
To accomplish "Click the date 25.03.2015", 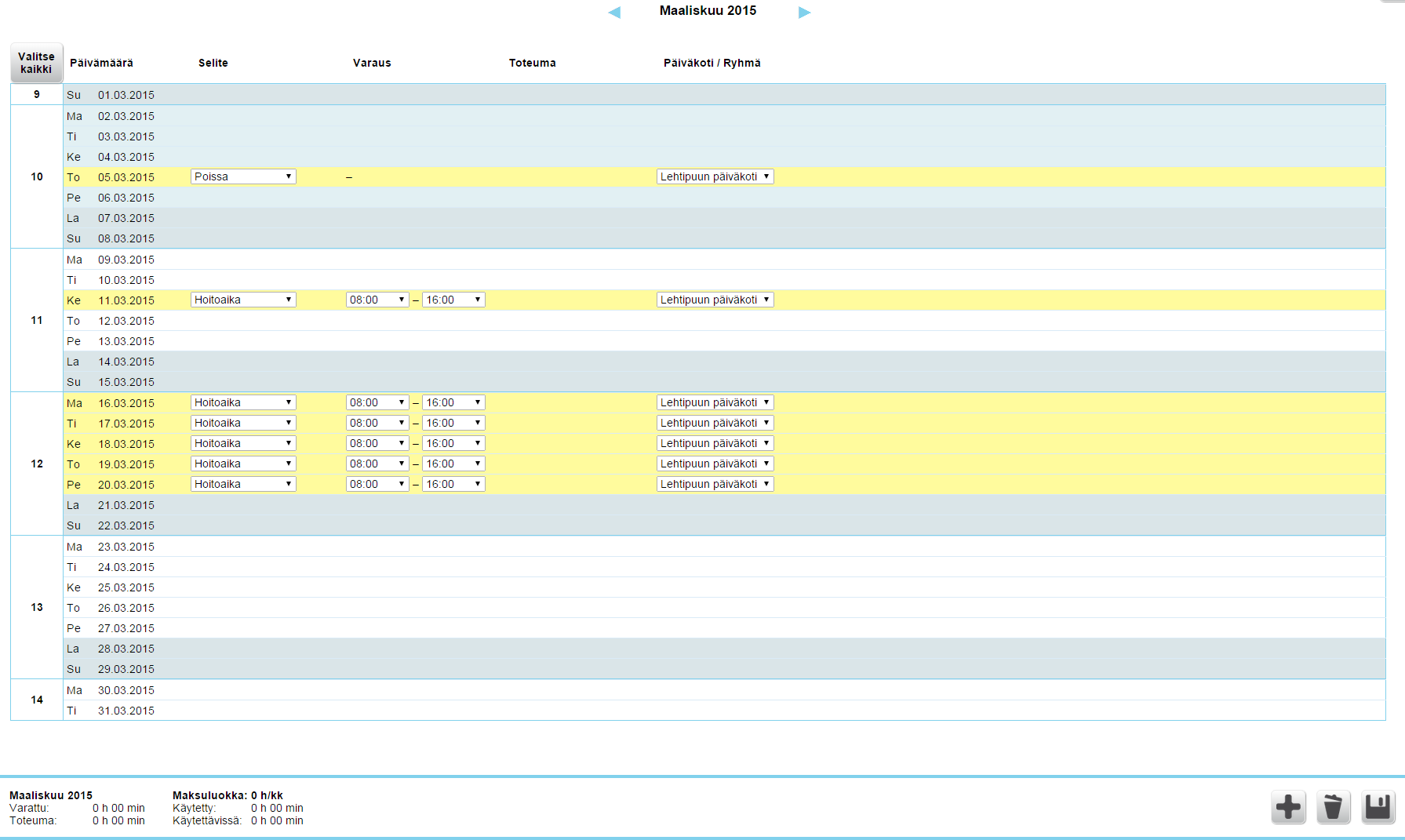I will tap(126, 587).
